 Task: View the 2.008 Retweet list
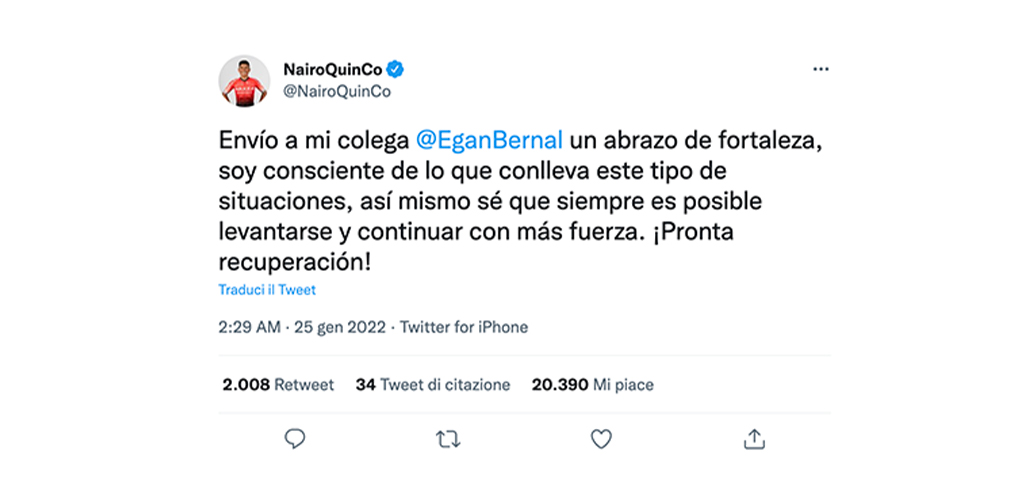tap(277, 384)
